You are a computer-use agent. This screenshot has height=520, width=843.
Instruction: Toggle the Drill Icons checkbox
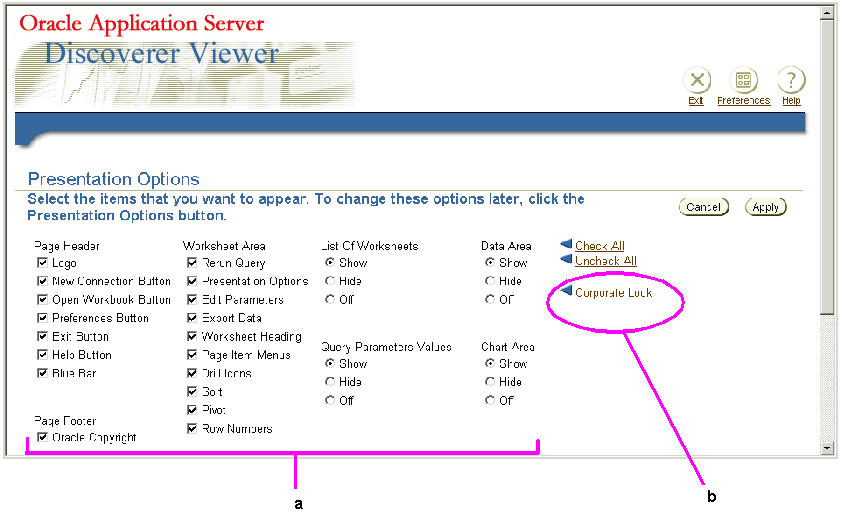pyautogui.click(x=192, y=373)
